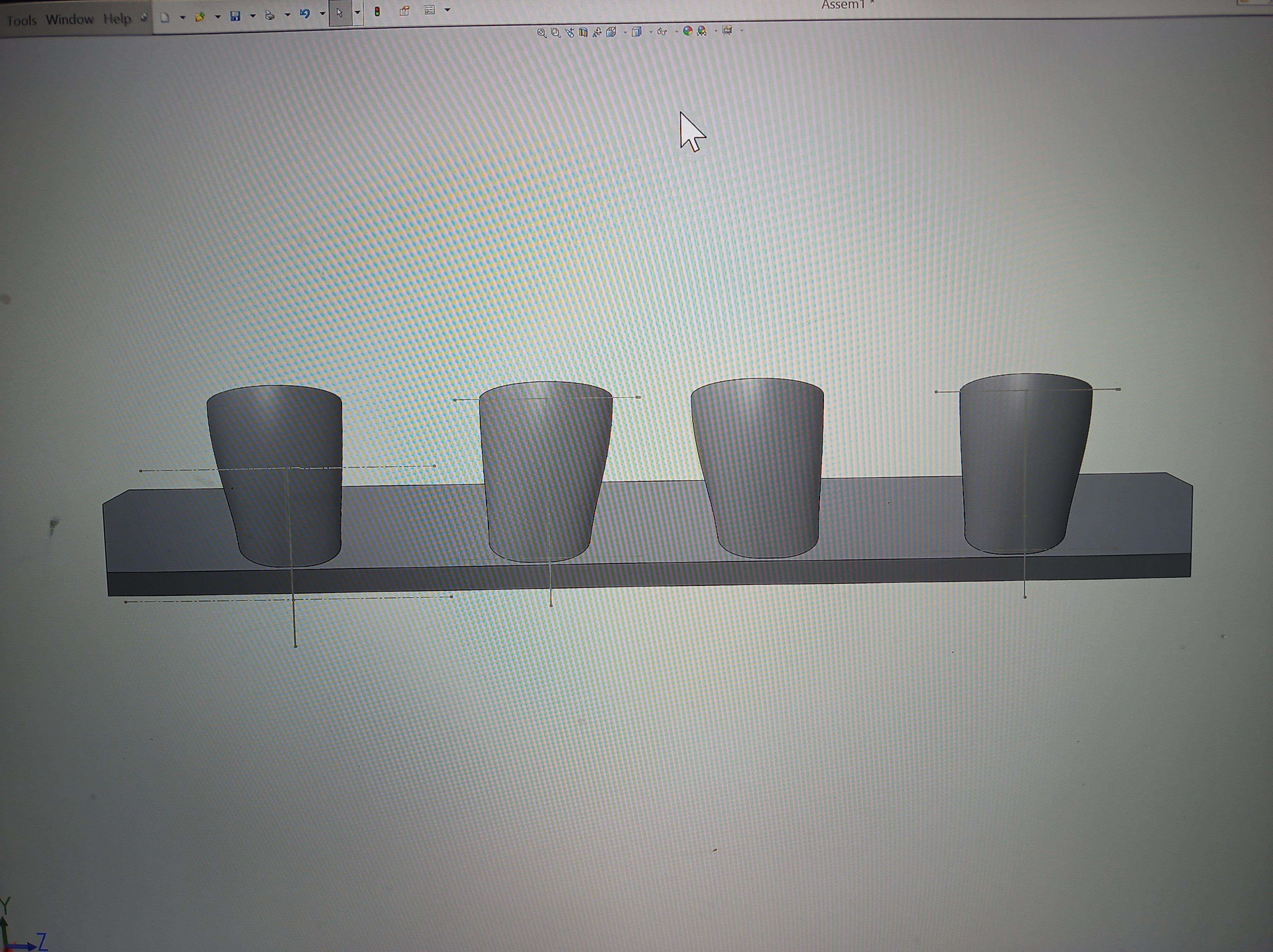The height and width of the screenshot is (952, 1273).
Task: Activate the Zoom to Area tool
Action: pyautogui.click(x=555, y=33)
